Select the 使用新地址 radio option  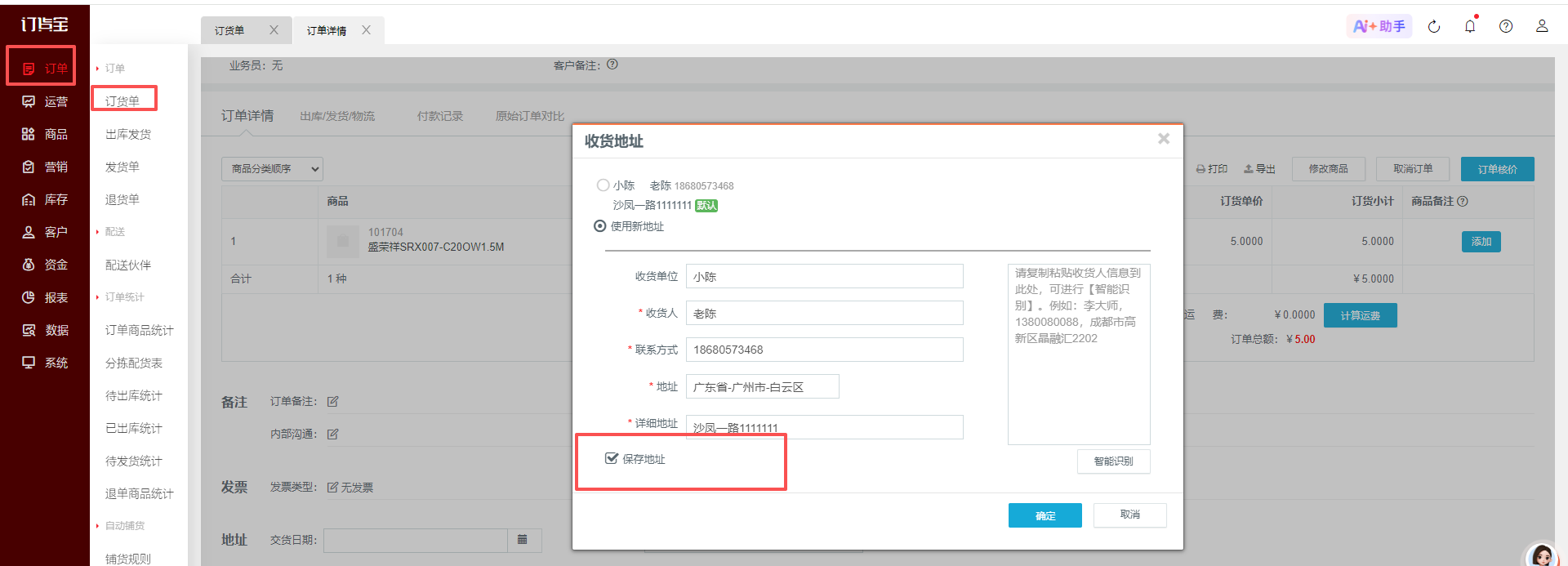click(x=600, y=226)
